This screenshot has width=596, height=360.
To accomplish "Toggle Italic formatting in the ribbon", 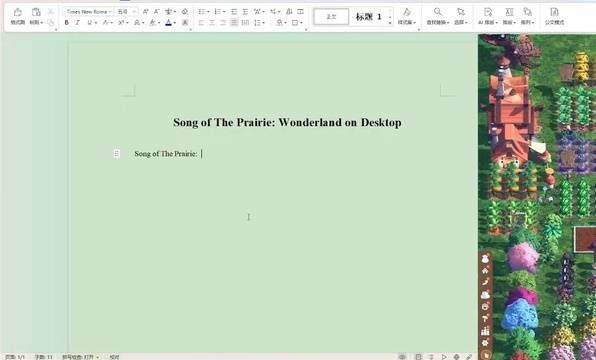I will [x=78, y=23].
